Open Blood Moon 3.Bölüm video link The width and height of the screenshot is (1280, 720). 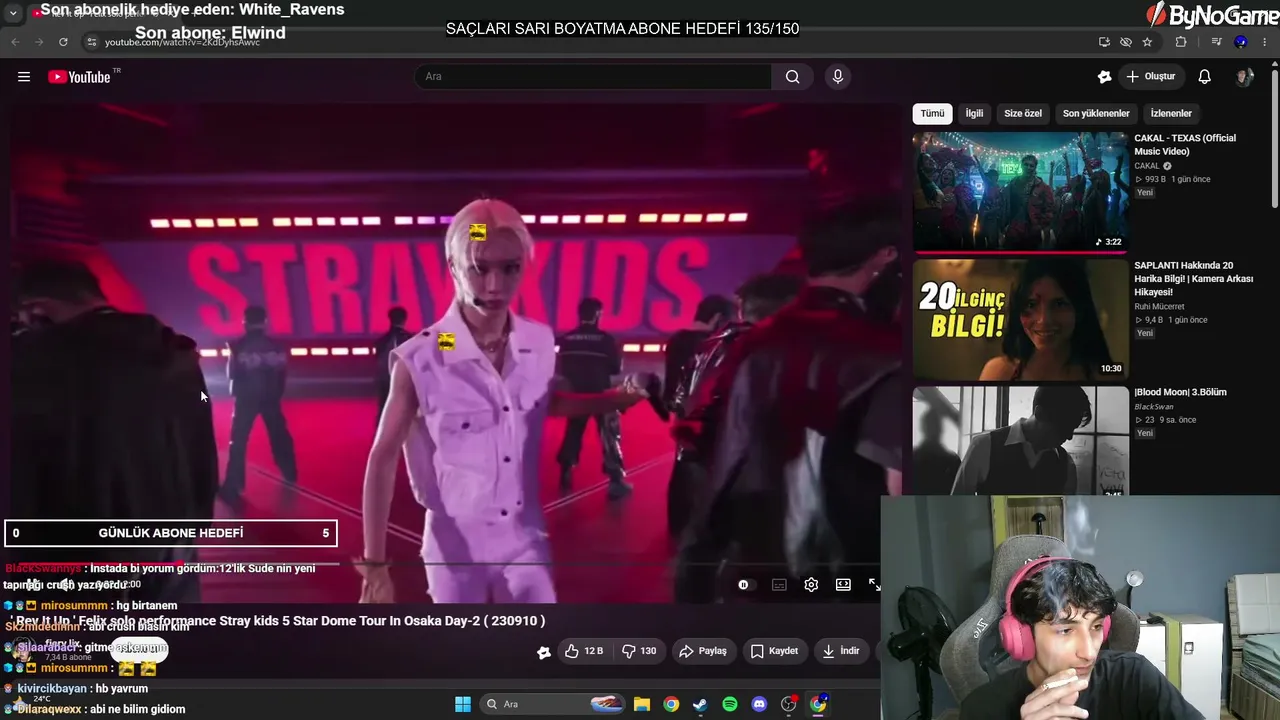[1180, 392]
